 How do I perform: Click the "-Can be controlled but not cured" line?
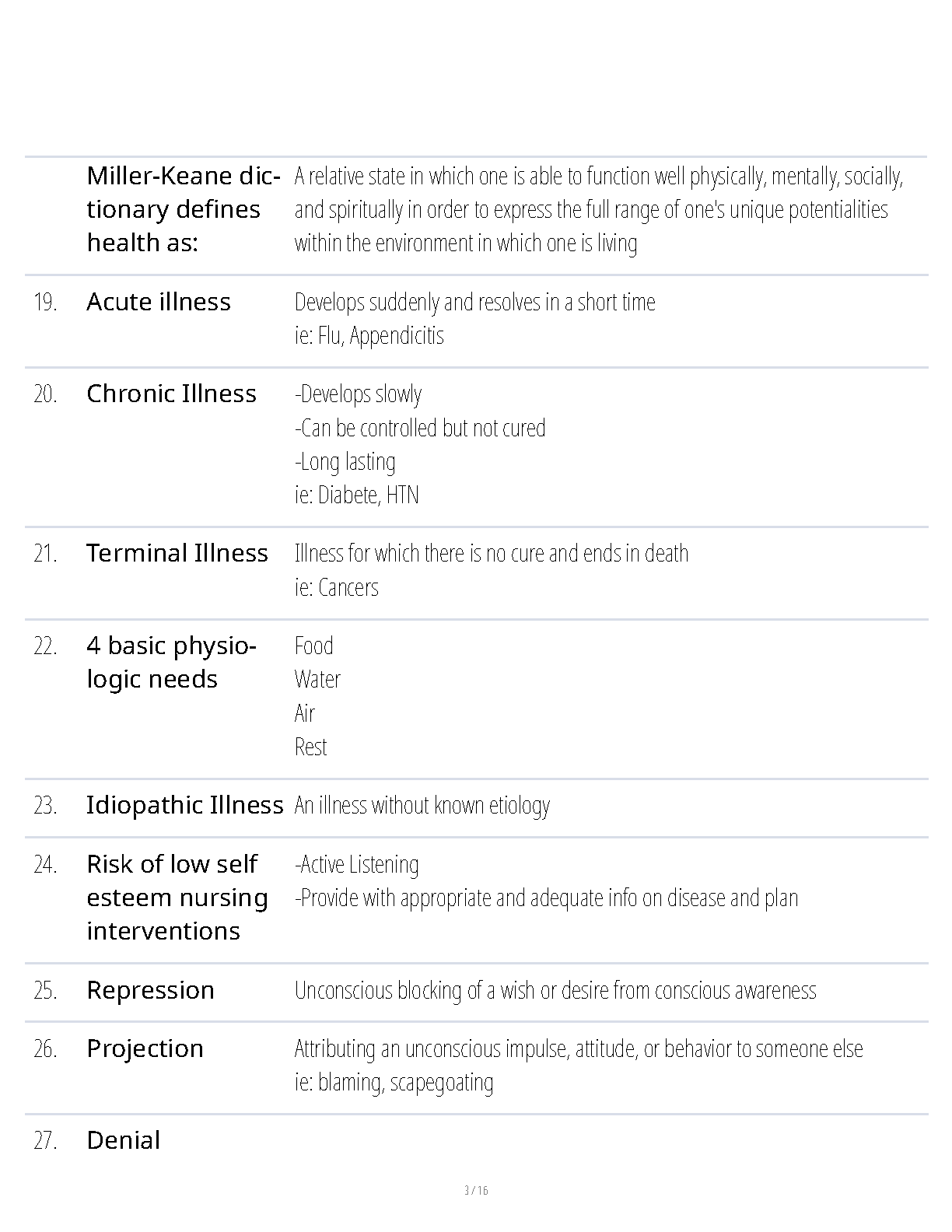pos(420,428)
